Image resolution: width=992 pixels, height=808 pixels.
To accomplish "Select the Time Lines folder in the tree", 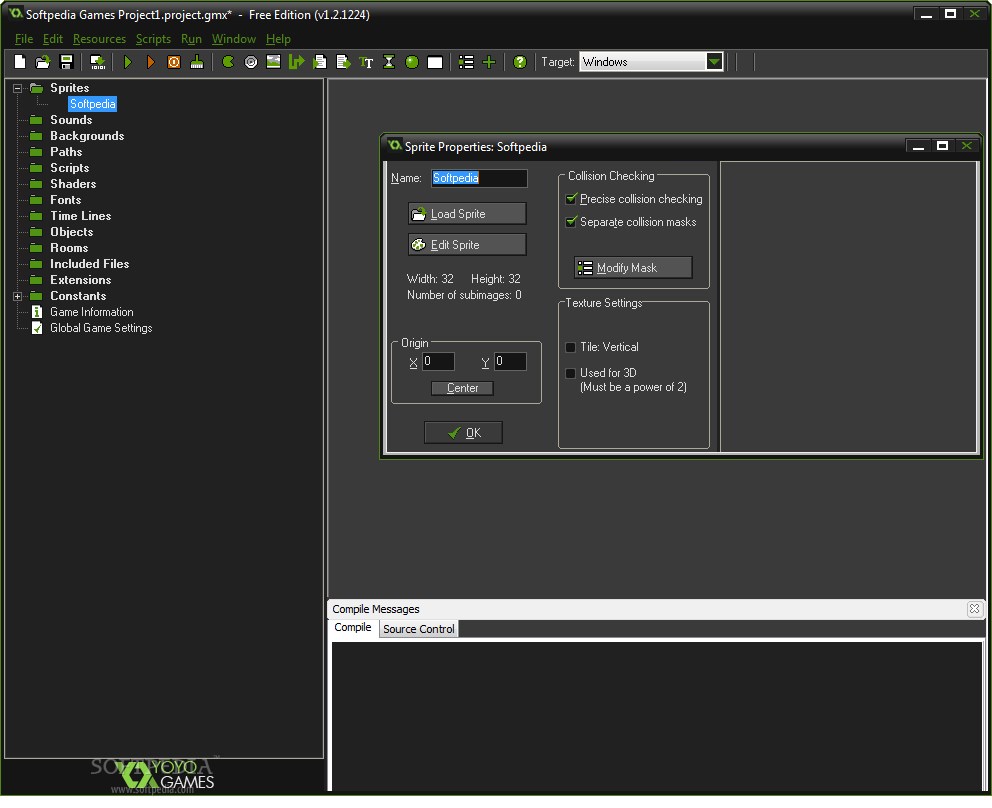I will [80, 216].
